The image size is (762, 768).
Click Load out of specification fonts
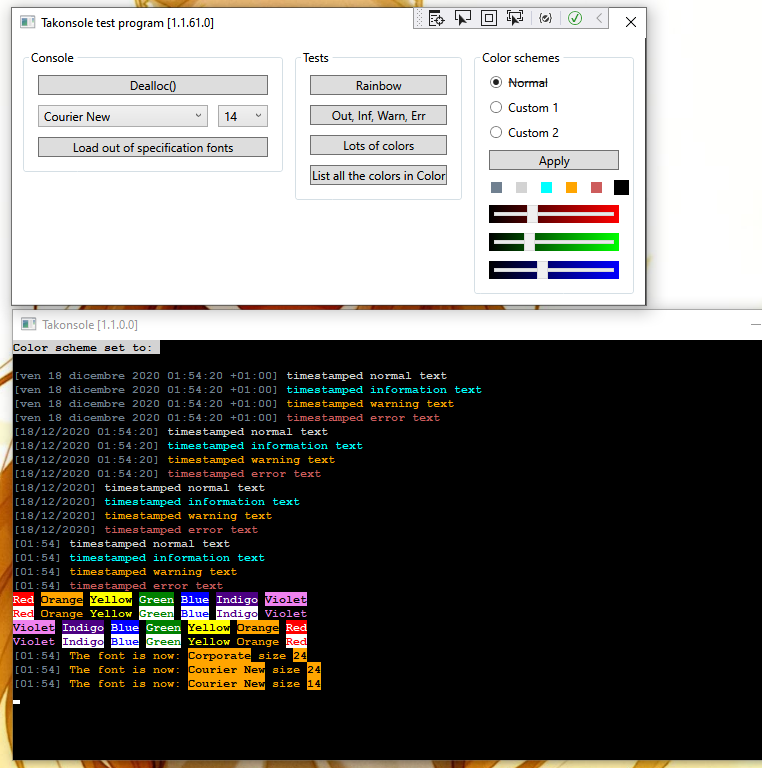click(153, 147)
